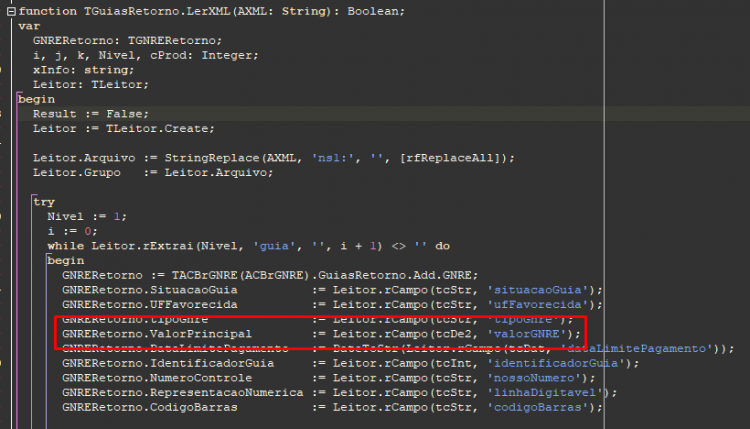
Task: Click the 'ufFavorecida' string literal
Action: coord(538,305)
